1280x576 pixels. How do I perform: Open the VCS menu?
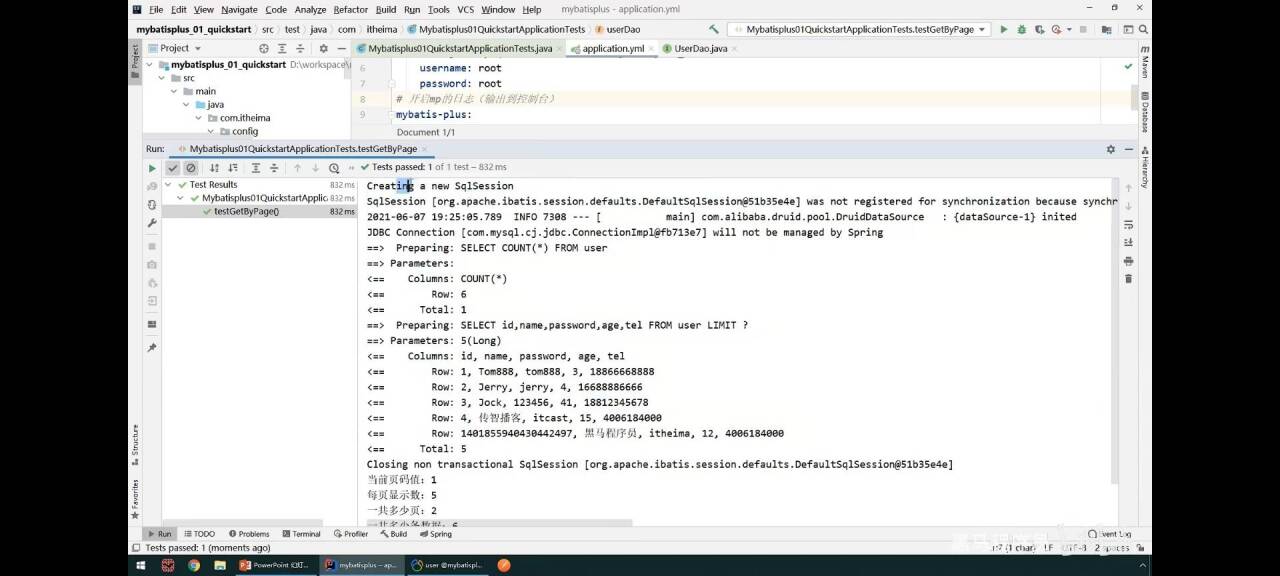465,9
